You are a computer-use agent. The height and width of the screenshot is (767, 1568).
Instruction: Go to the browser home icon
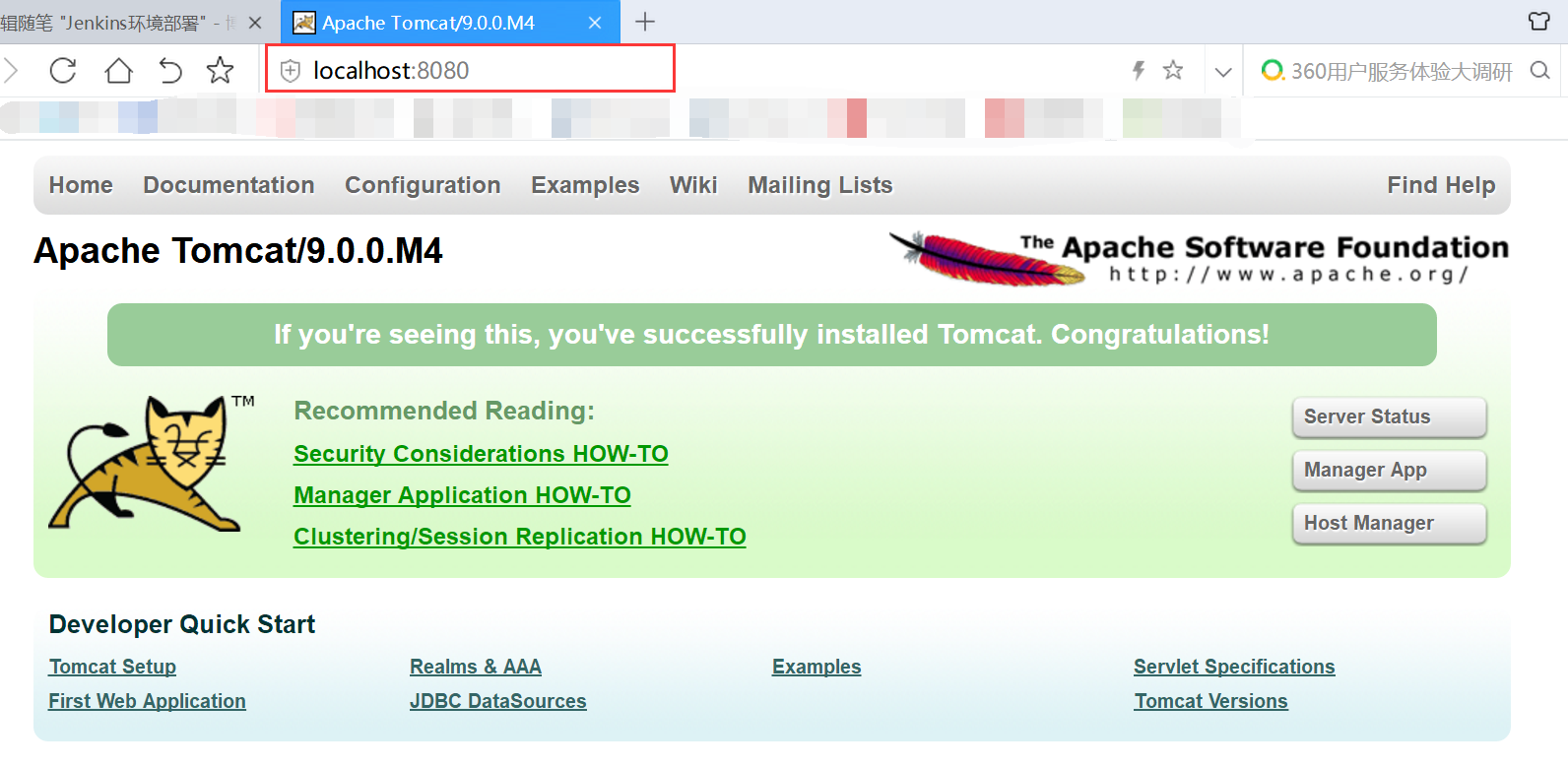(118, 70)
